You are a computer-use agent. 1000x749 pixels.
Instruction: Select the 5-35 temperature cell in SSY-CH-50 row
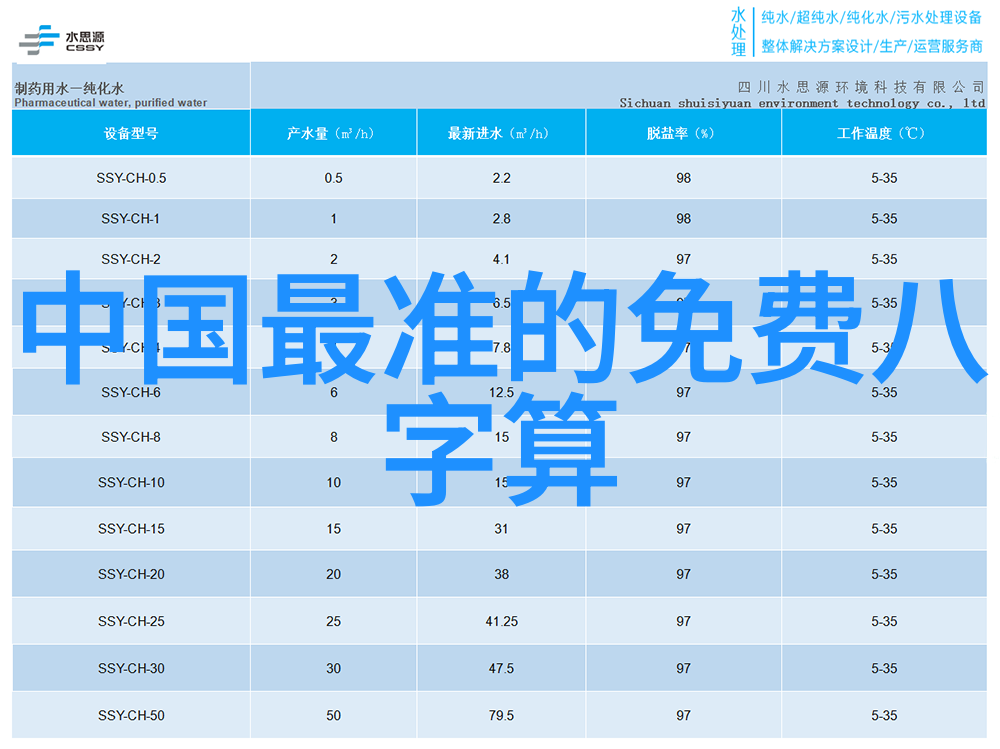pos(884,716)
